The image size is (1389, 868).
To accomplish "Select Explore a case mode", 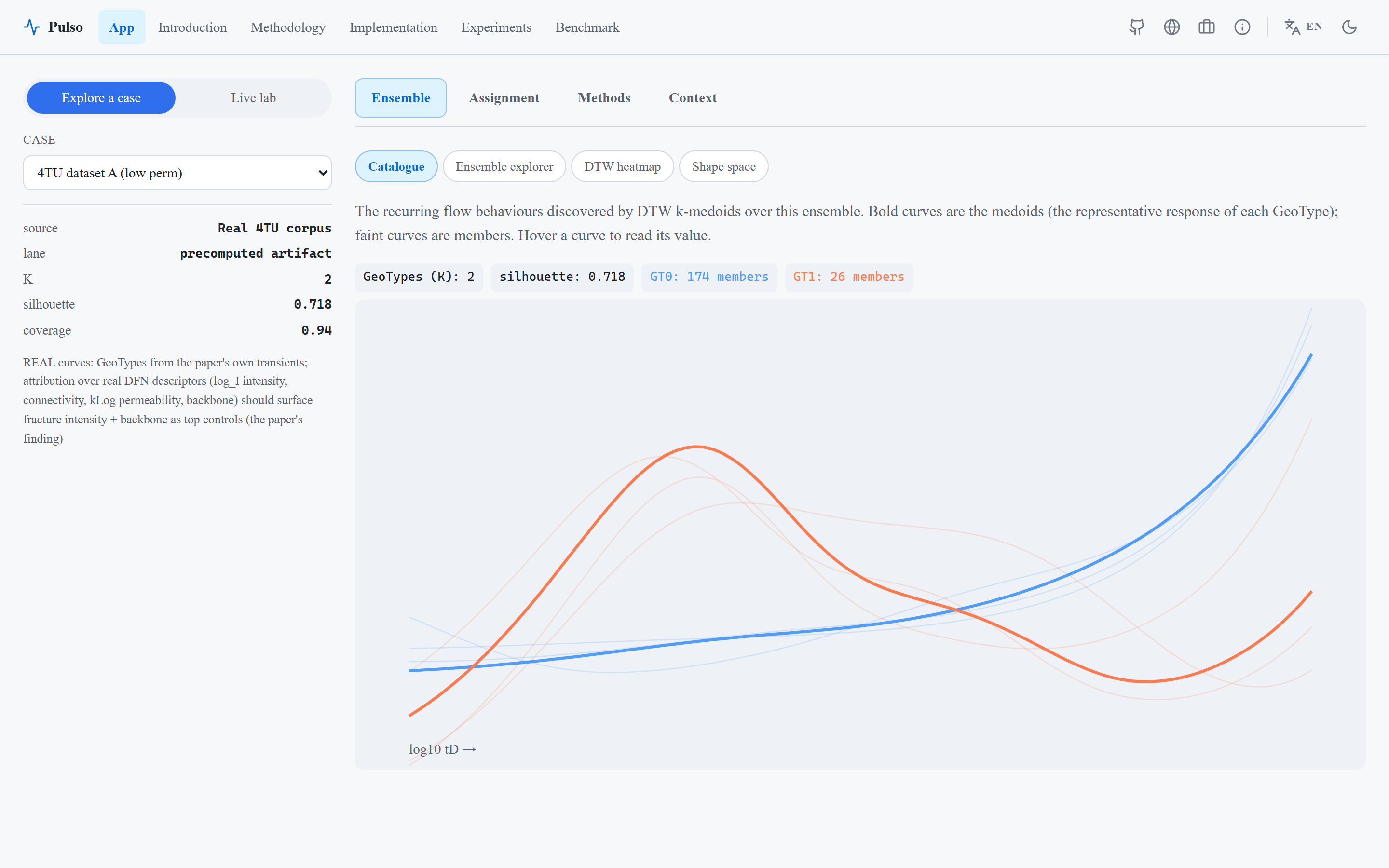I will point(101,97).
